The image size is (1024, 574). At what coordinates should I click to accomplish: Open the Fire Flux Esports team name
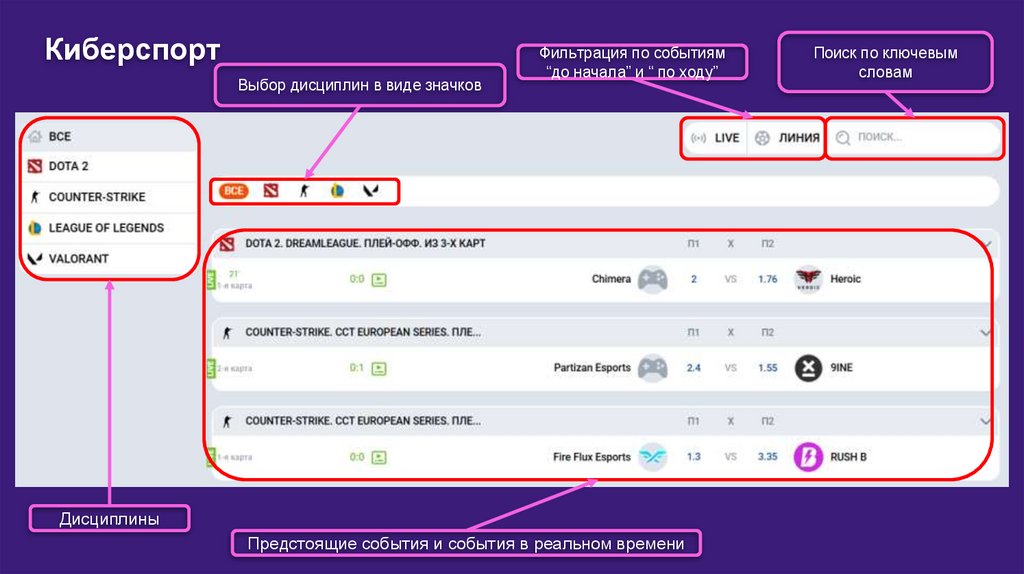592,457
